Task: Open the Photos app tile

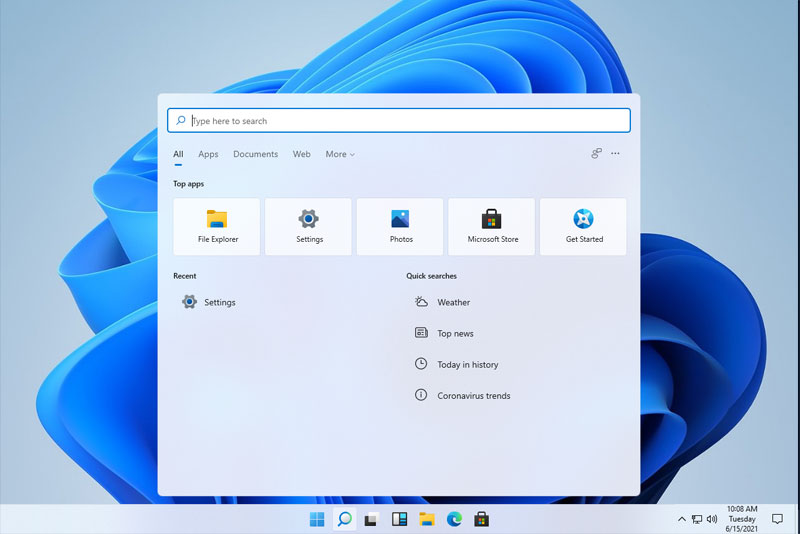Action: coord(401,226)
